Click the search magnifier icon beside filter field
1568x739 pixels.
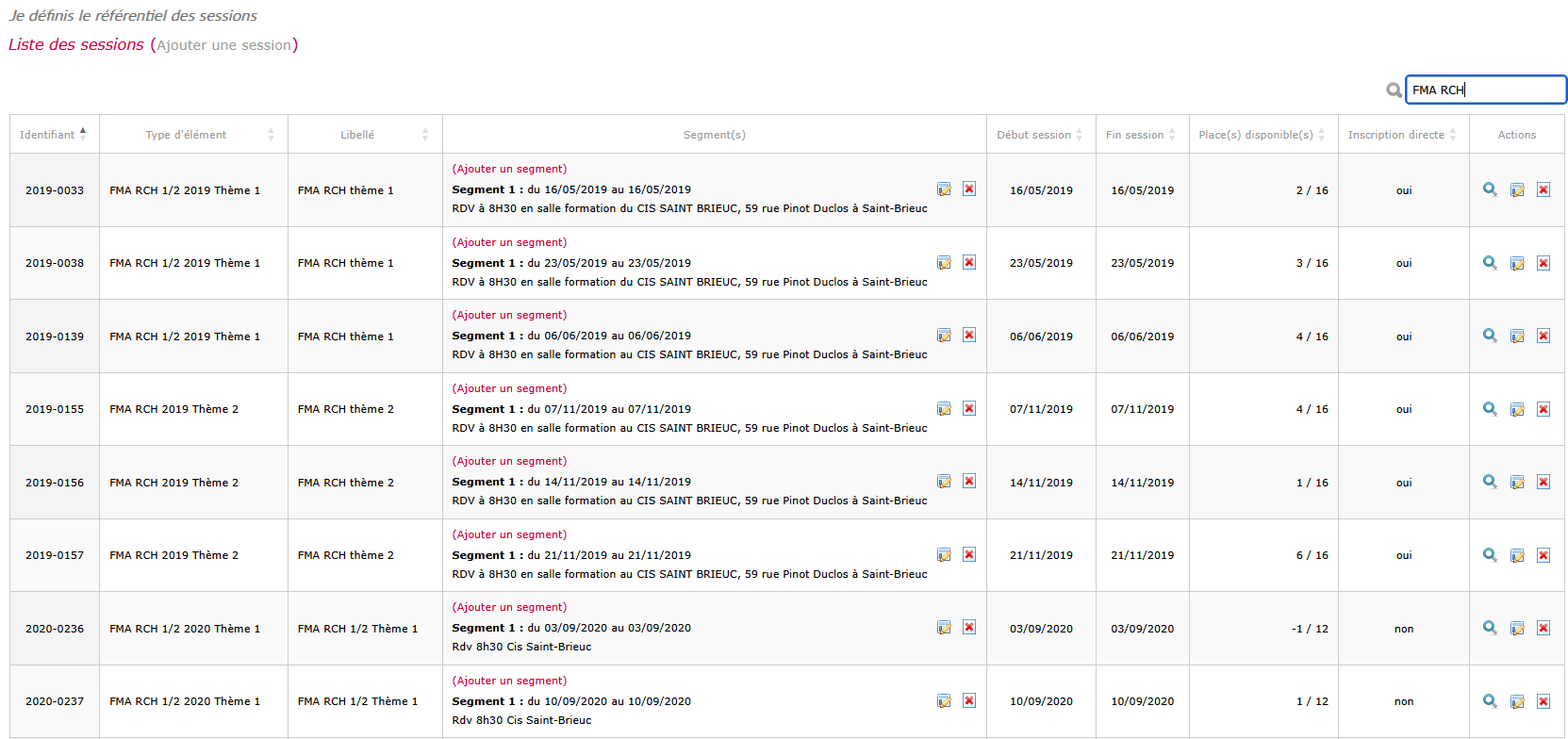click(1394, 90)
